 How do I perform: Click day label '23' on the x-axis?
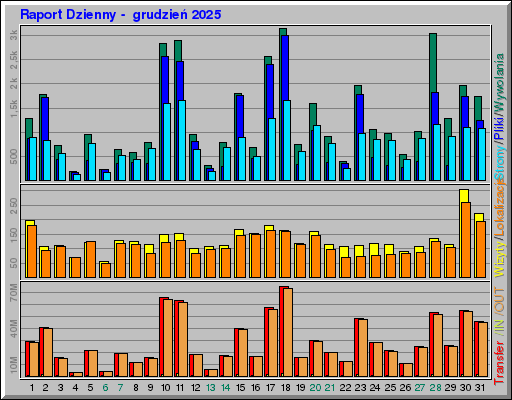tap(360, 388)
